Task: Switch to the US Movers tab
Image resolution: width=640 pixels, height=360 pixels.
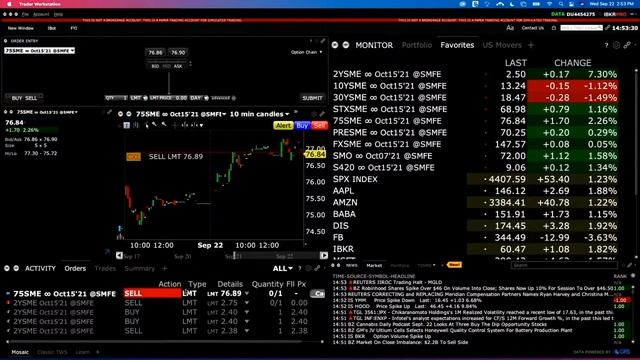Action: point(502,45)
